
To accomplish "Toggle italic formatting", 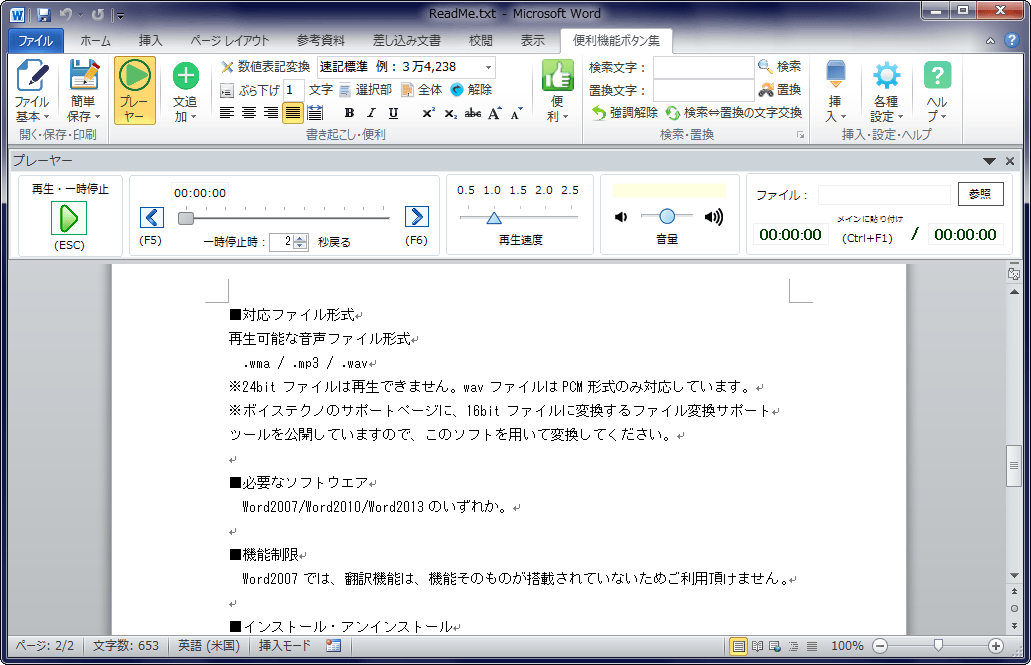I will [372, 113].
